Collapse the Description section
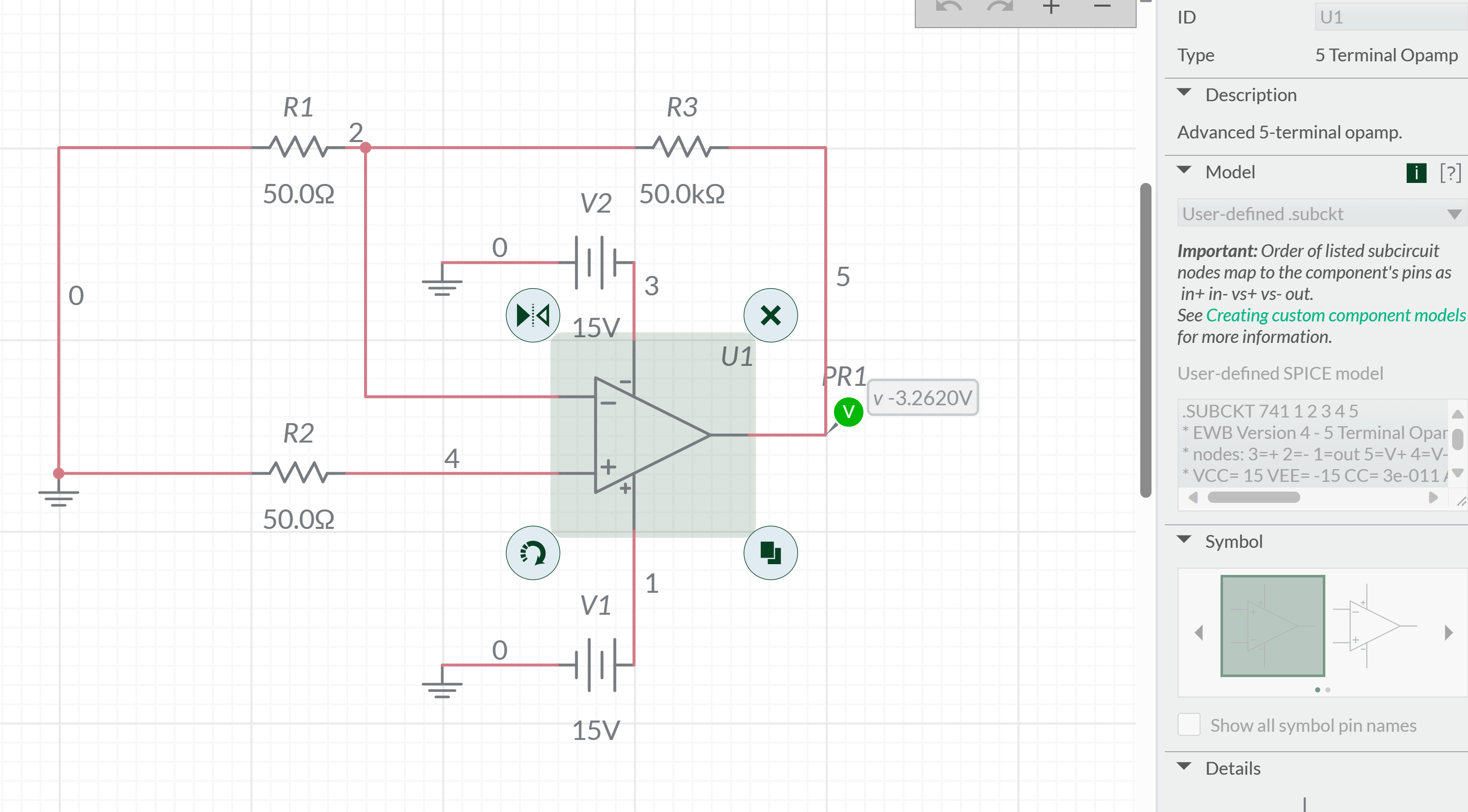1468x812 pixels. pos(1184,94)
